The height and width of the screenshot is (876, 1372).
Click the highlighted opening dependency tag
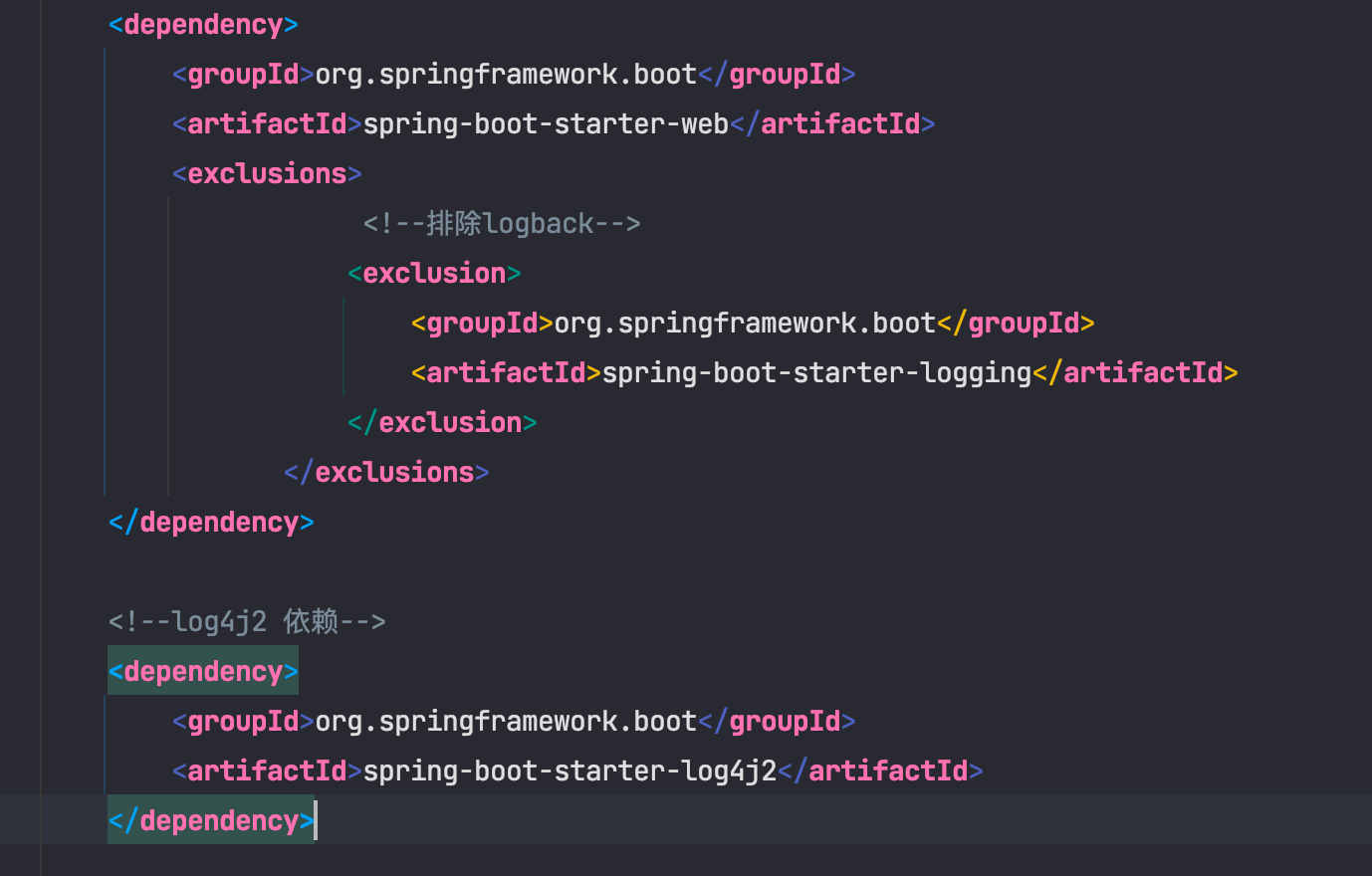[203, 671]
